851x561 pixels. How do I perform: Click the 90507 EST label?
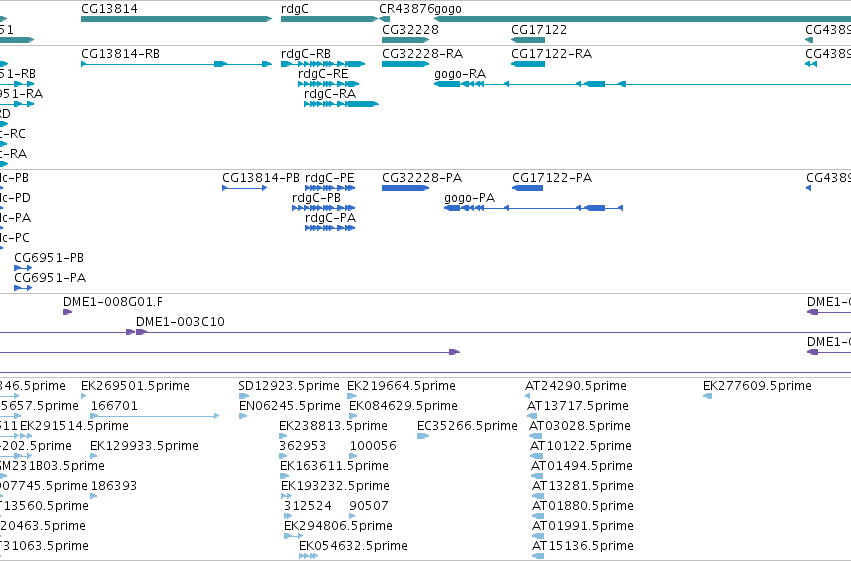point(369,506)
